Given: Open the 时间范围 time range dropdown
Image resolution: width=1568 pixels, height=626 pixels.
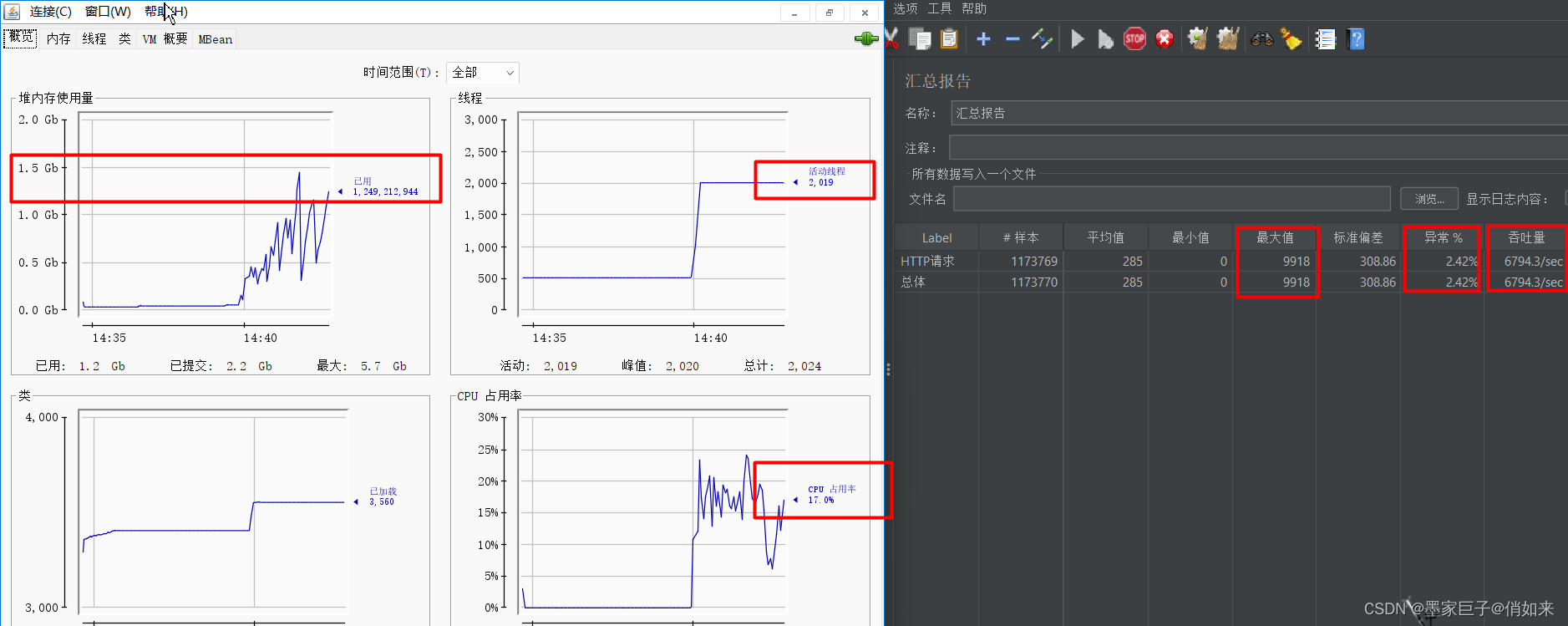Looking at the screenshot, I should (x=483, y=73).
